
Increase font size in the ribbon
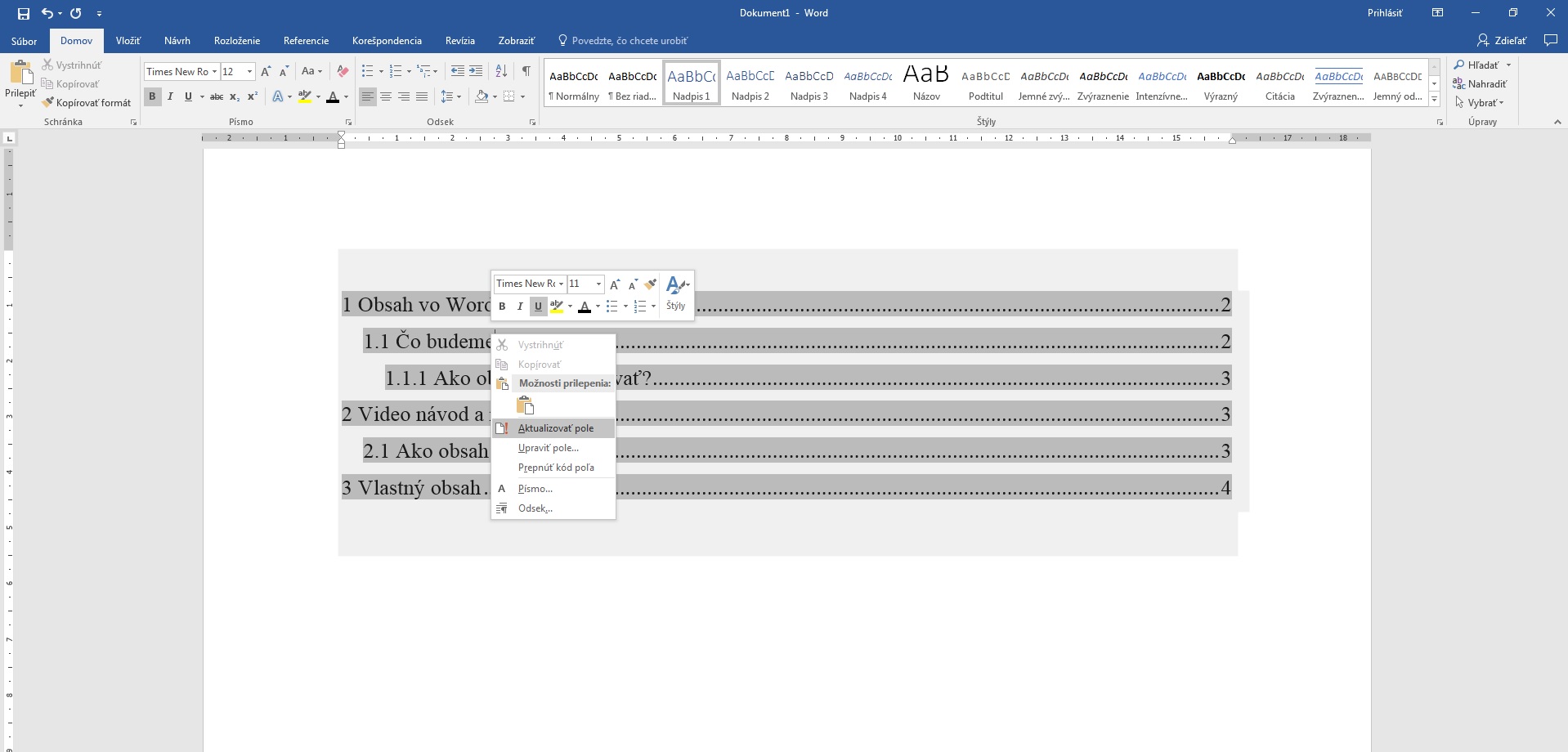click(x=266, y=72)
